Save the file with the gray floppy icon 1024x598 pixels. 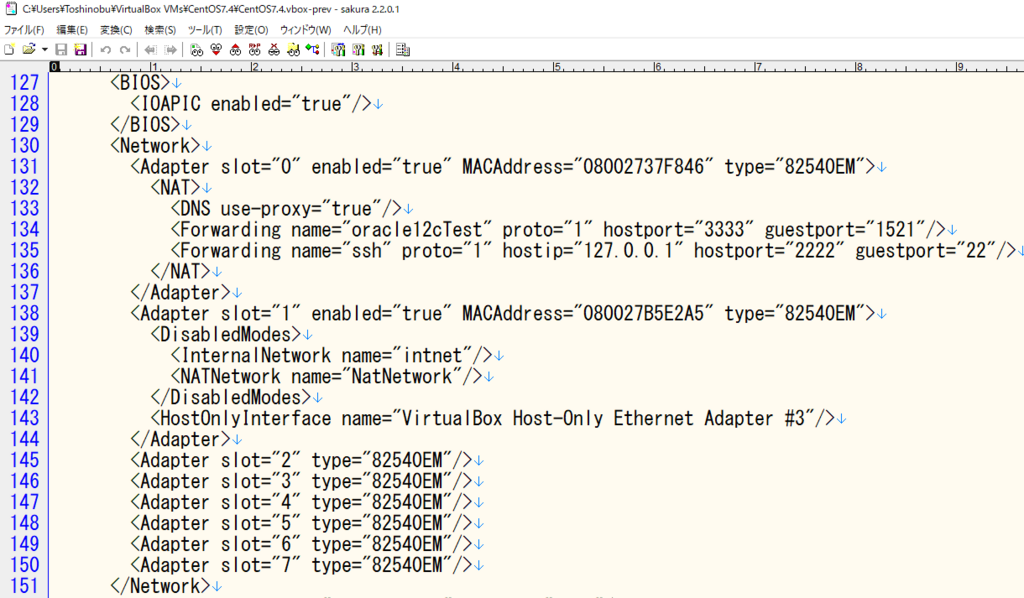click(61, 50)
